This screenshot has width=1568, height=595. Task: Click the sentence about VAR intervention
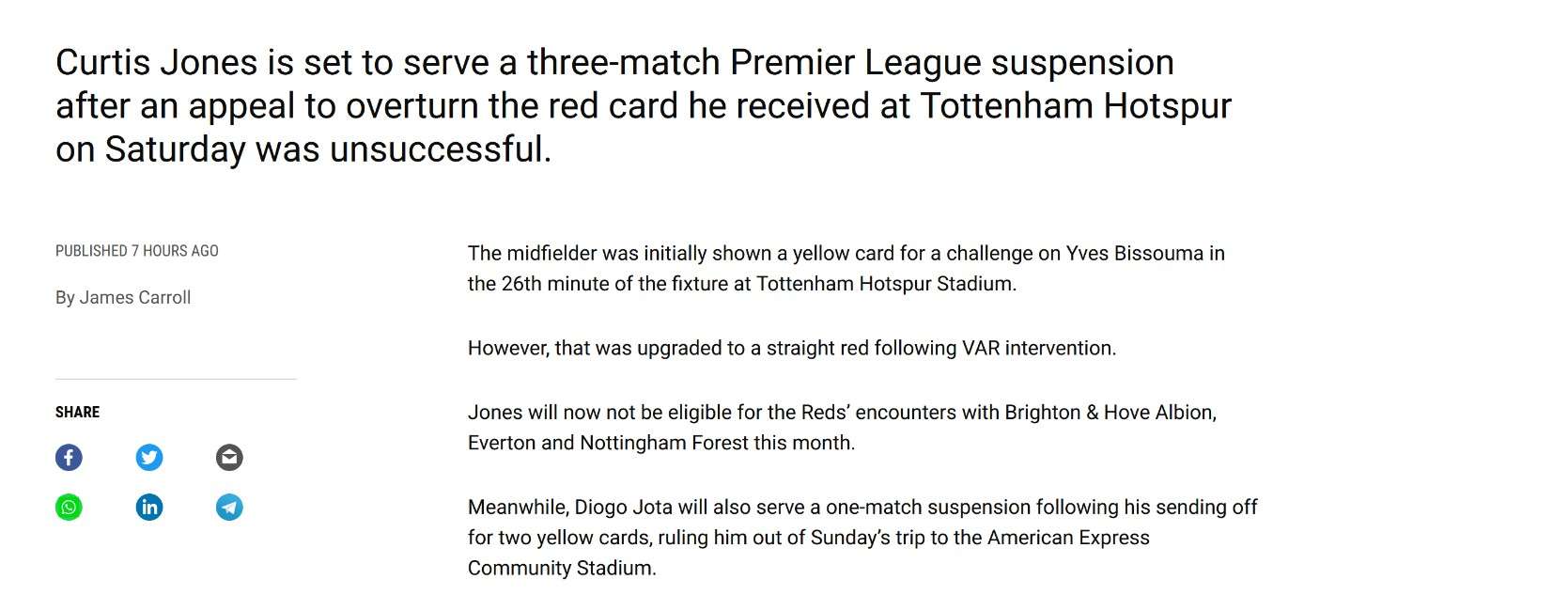[791, 348]
